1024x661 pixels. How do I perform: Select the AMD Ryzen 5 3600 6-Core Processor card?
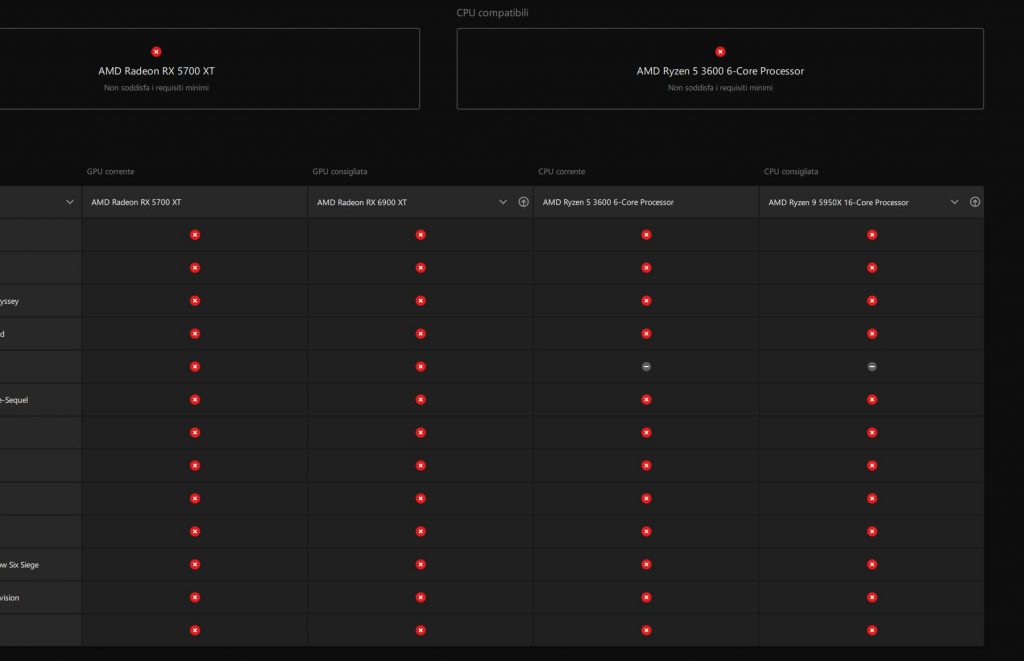(720, 69)
